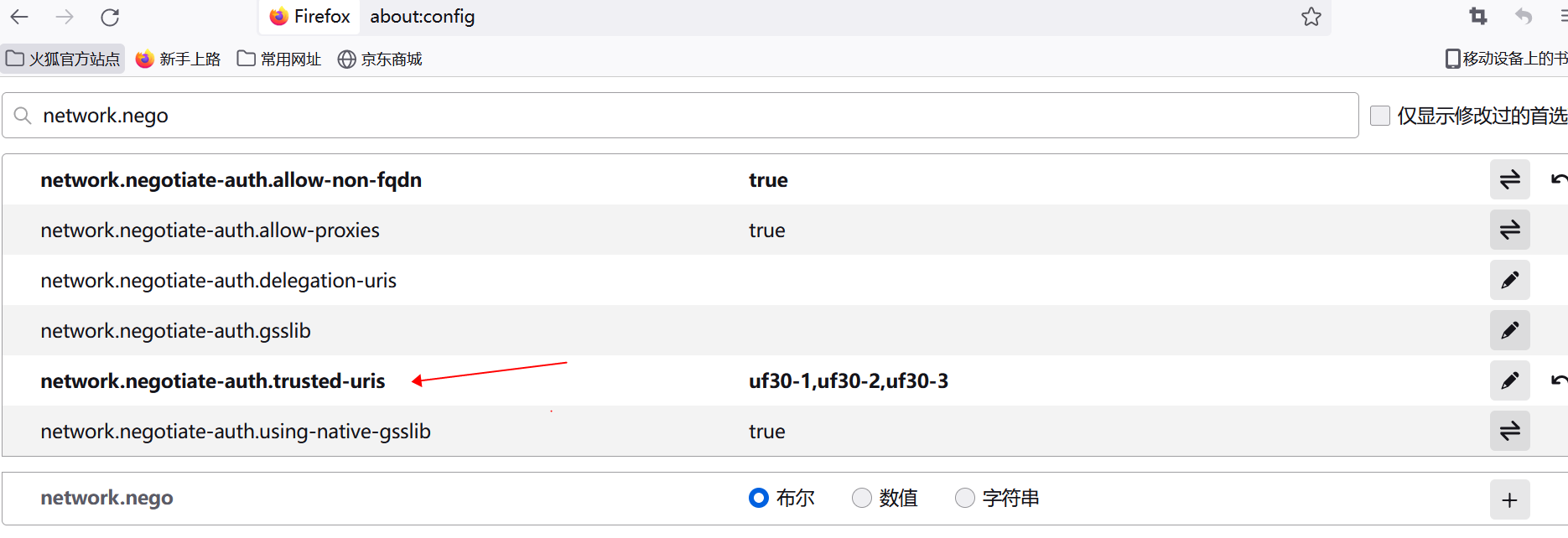Toggle the allow-proxies preference value
This screenshot has height=538, width=1568.
(x=1509, y=230)
